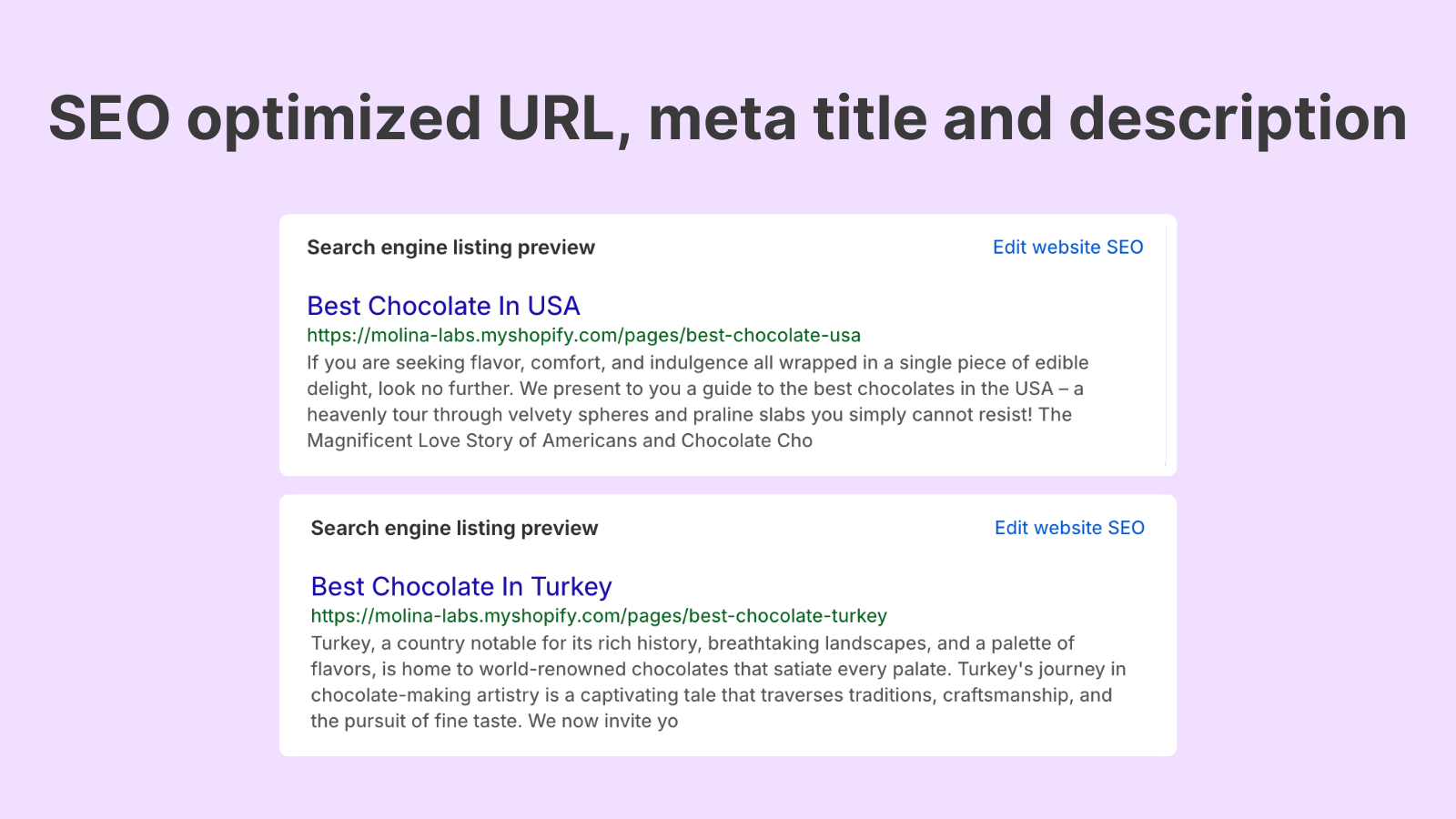The height and width of the screenshot is (819, 1456).
Task: Select the heading above the USA listing
Action: (x=450, y=248)
